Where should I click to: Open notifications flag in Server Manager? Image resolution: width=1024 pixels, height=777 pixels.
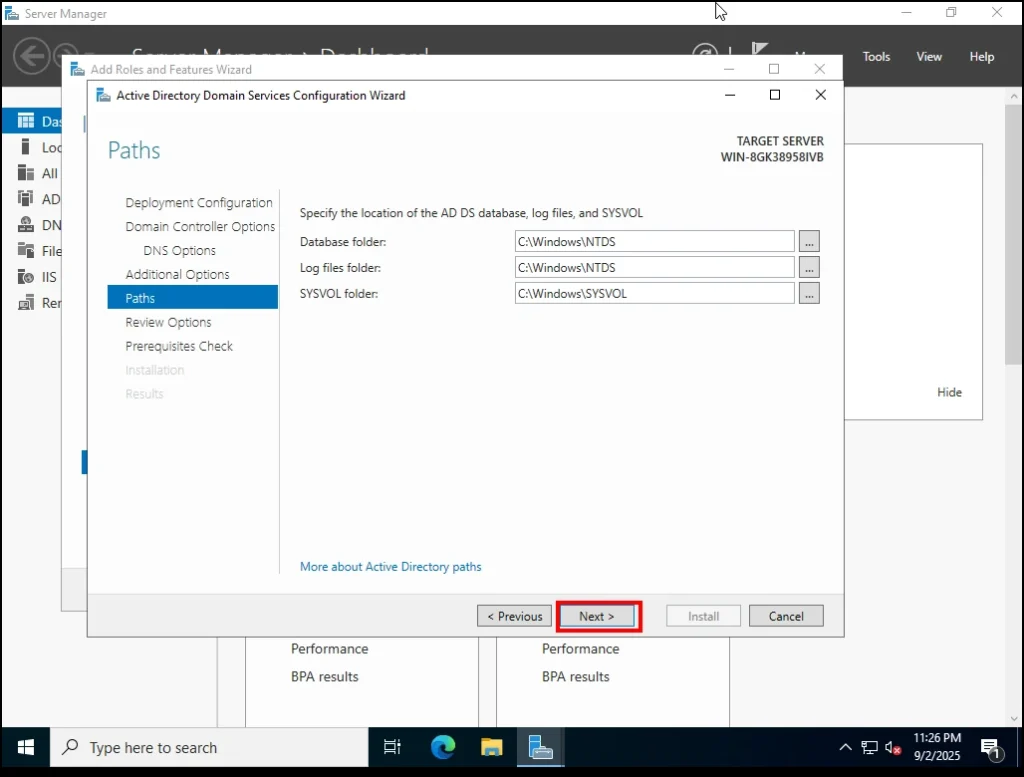(x=759, y=49)
